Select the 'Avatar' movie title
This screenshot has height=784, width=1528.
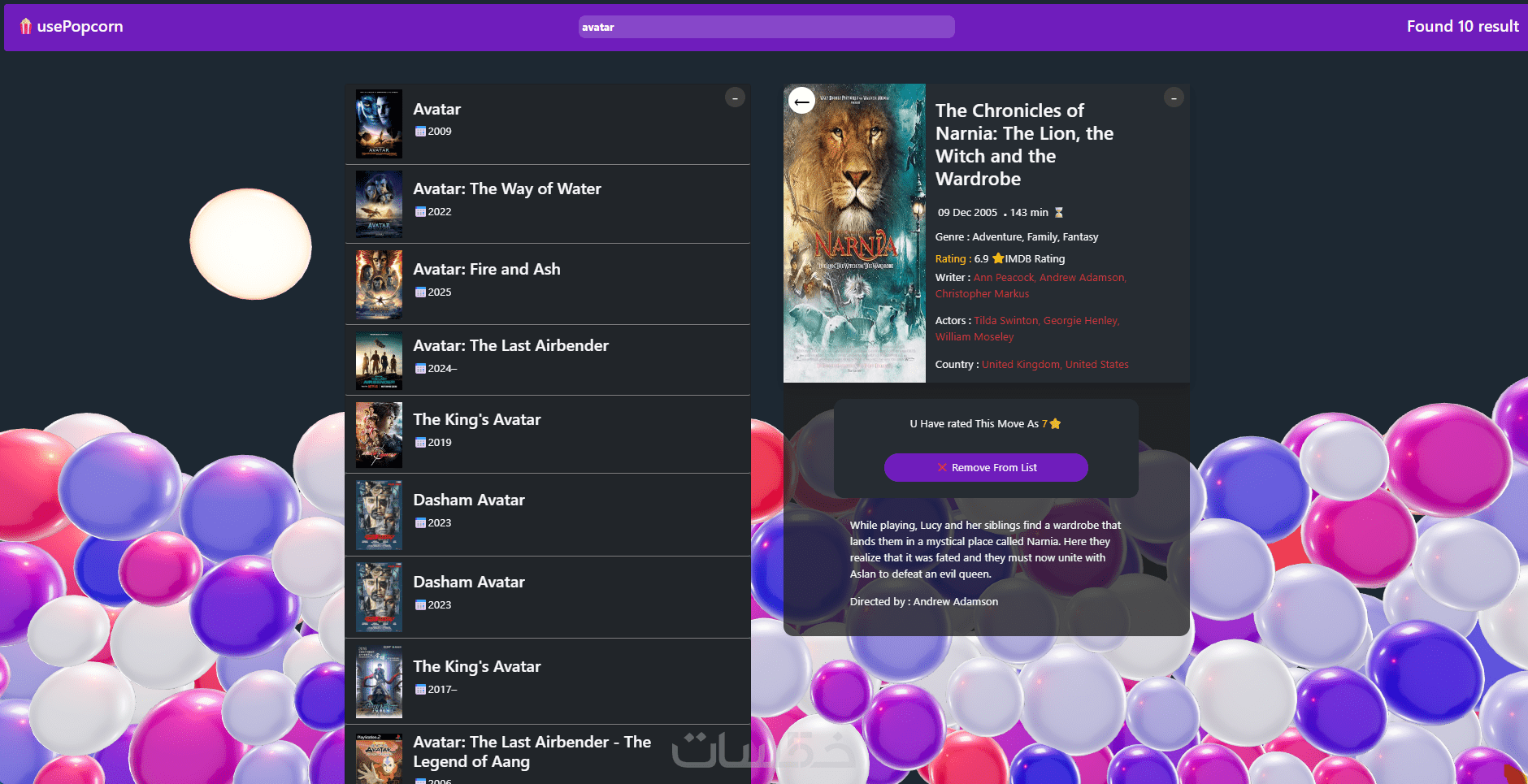pos(437,109)
